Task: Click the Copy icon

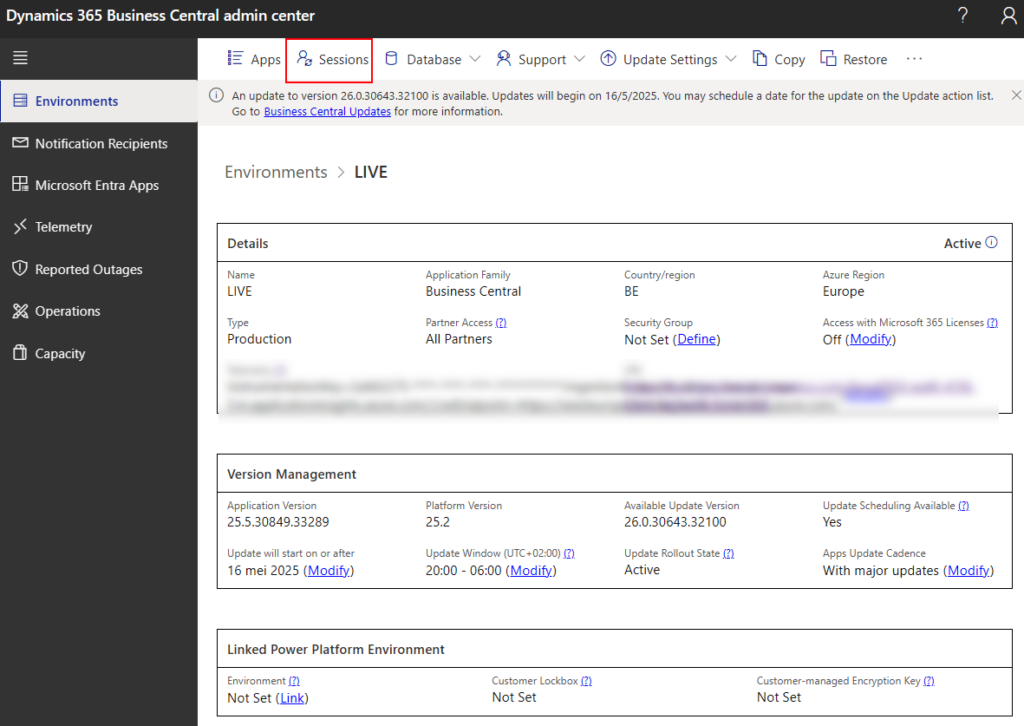Action: (760, 59)
